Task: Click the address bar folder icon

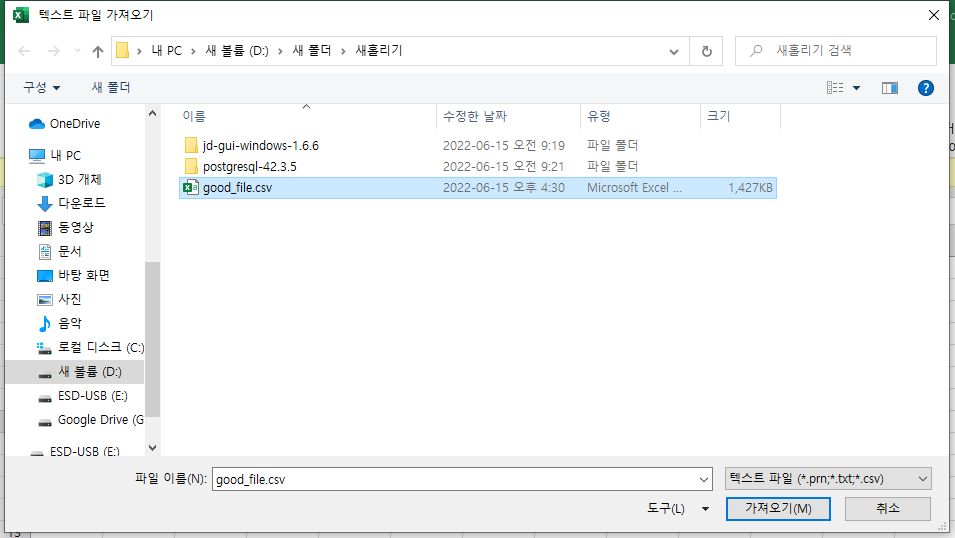Action: pos(122,51)
